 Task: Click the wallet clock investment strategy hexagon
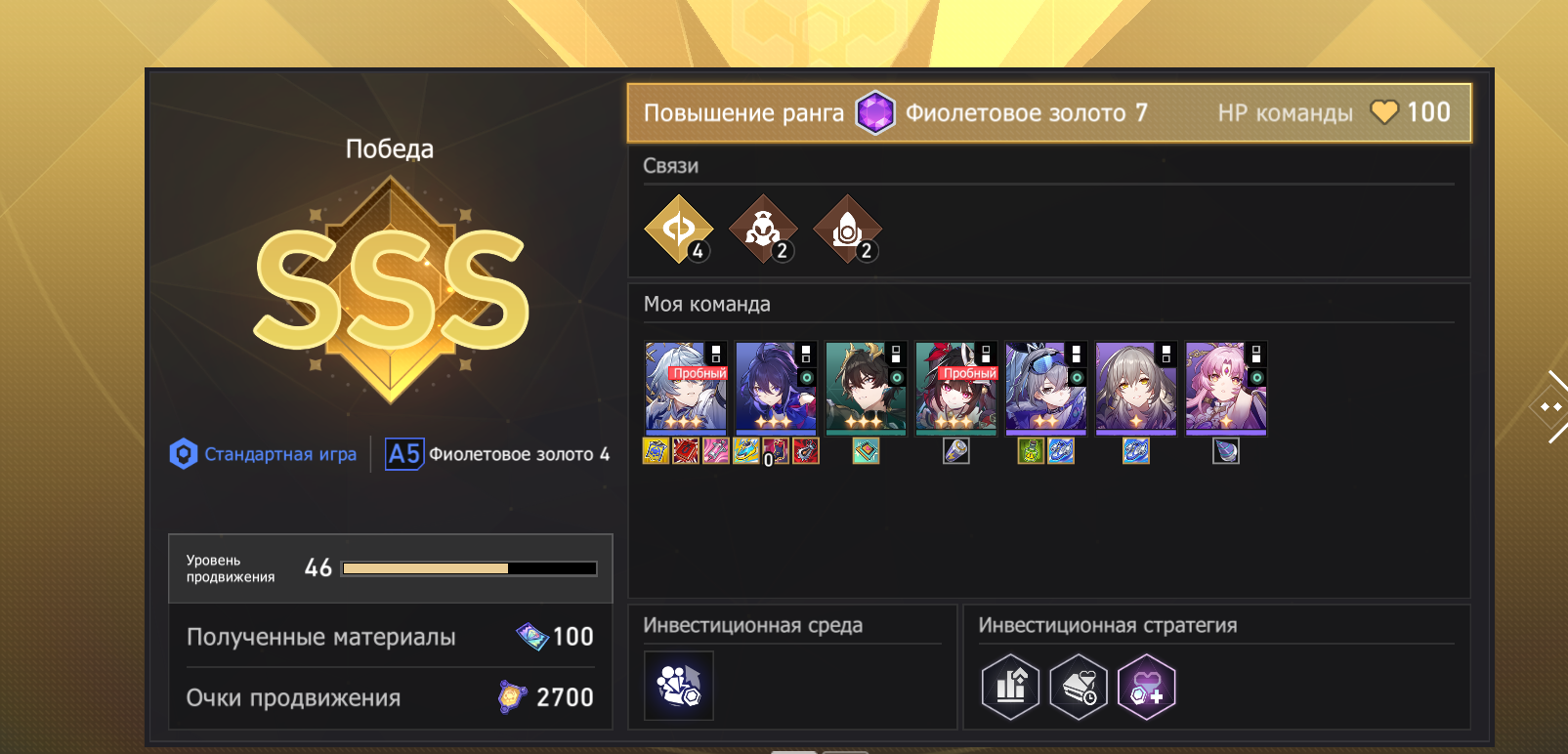pyautogui.click(x=1079, y=687)
